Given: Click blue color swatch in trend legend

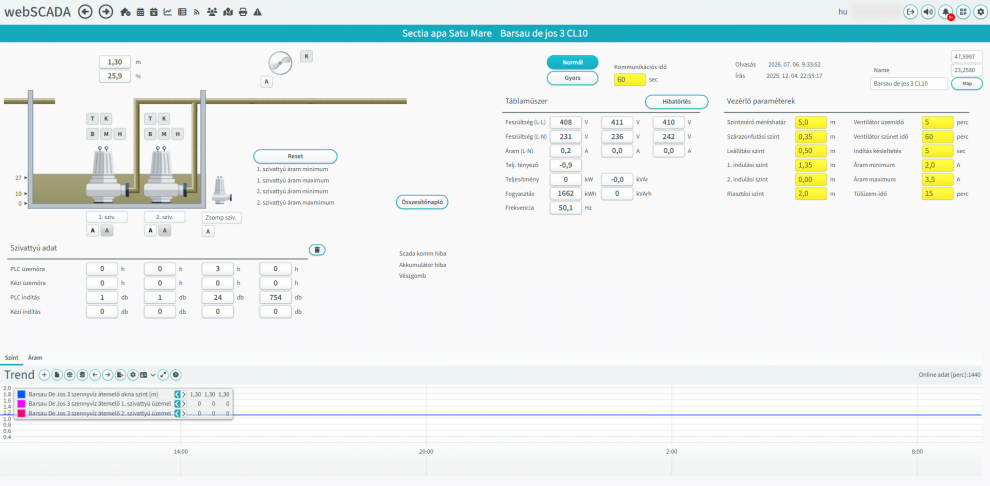Looking at the screenshot, I should pyautogui.click(x=21, y=394).
